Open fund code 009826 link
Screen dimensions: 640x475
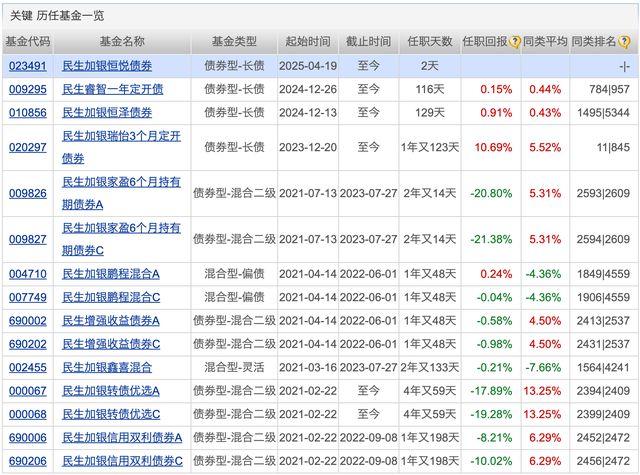tap(28, 193)
